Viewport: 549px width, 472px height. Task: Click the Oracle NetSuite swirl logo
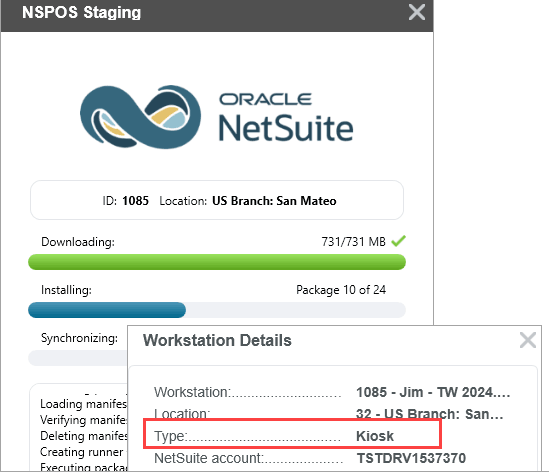[x=140, y=117]
